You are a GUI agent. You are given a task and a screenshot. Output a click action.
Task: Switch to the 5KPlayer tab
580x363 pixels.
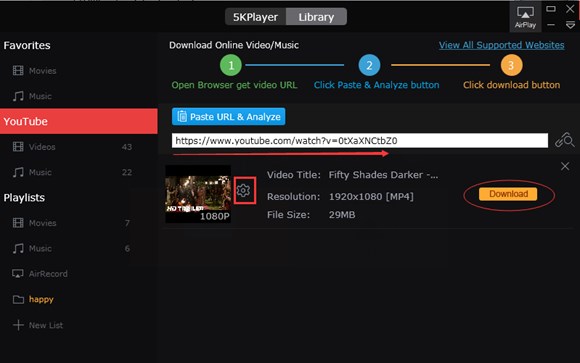255,17
